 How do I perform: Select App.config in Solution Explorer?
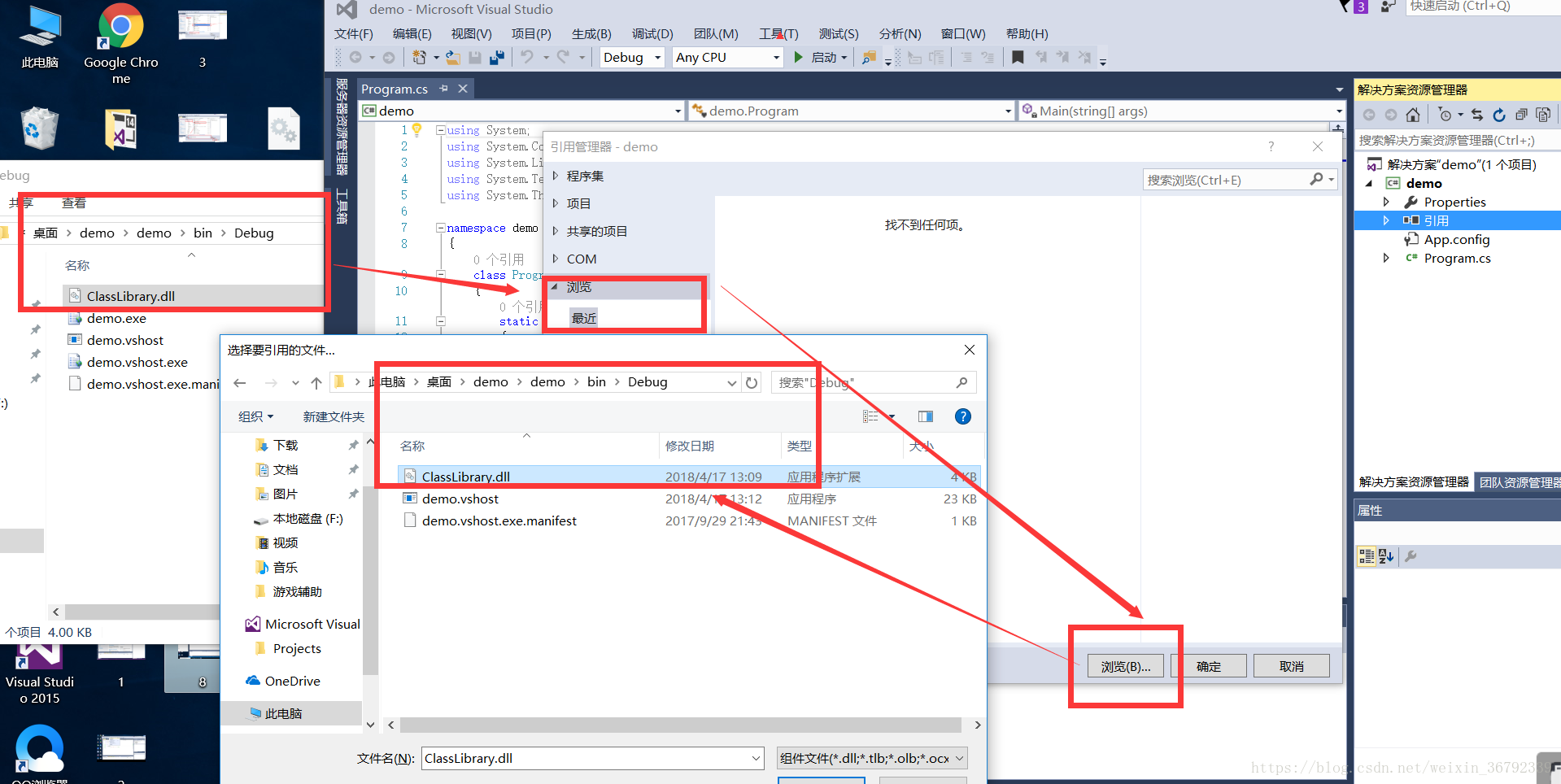(x=1456, y=239)
